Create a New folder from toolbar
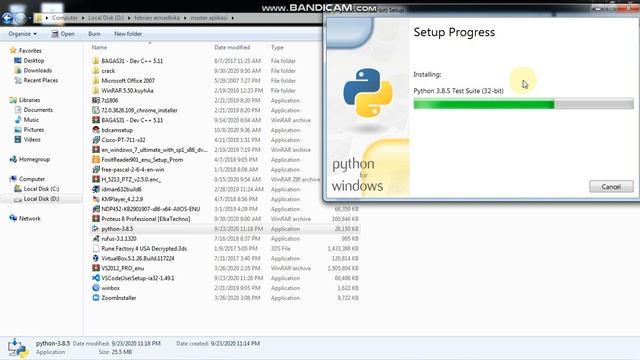Viewport: 640px width, 360px height. (128, 34)
